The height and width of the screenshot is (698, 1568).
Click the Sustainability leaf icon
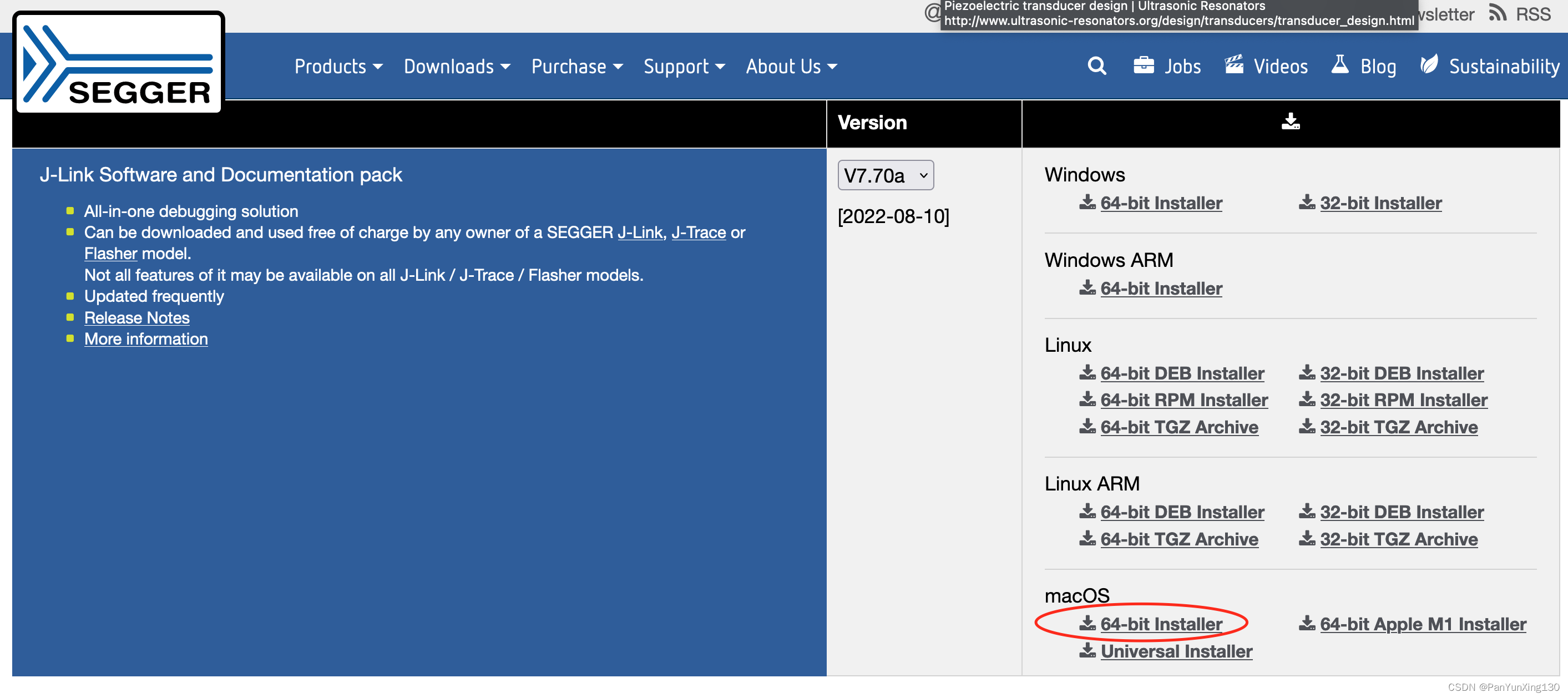tap(1430, 63)
